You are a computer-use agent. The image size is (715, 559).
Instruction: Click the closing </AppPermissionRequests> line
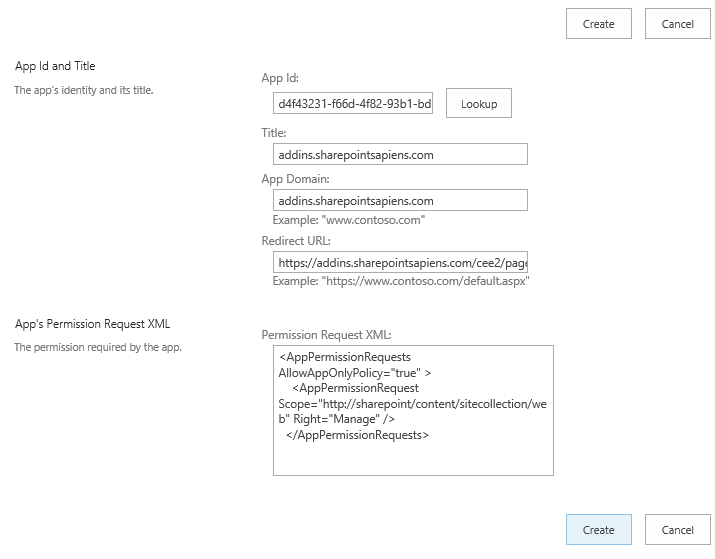coord(357,435)
